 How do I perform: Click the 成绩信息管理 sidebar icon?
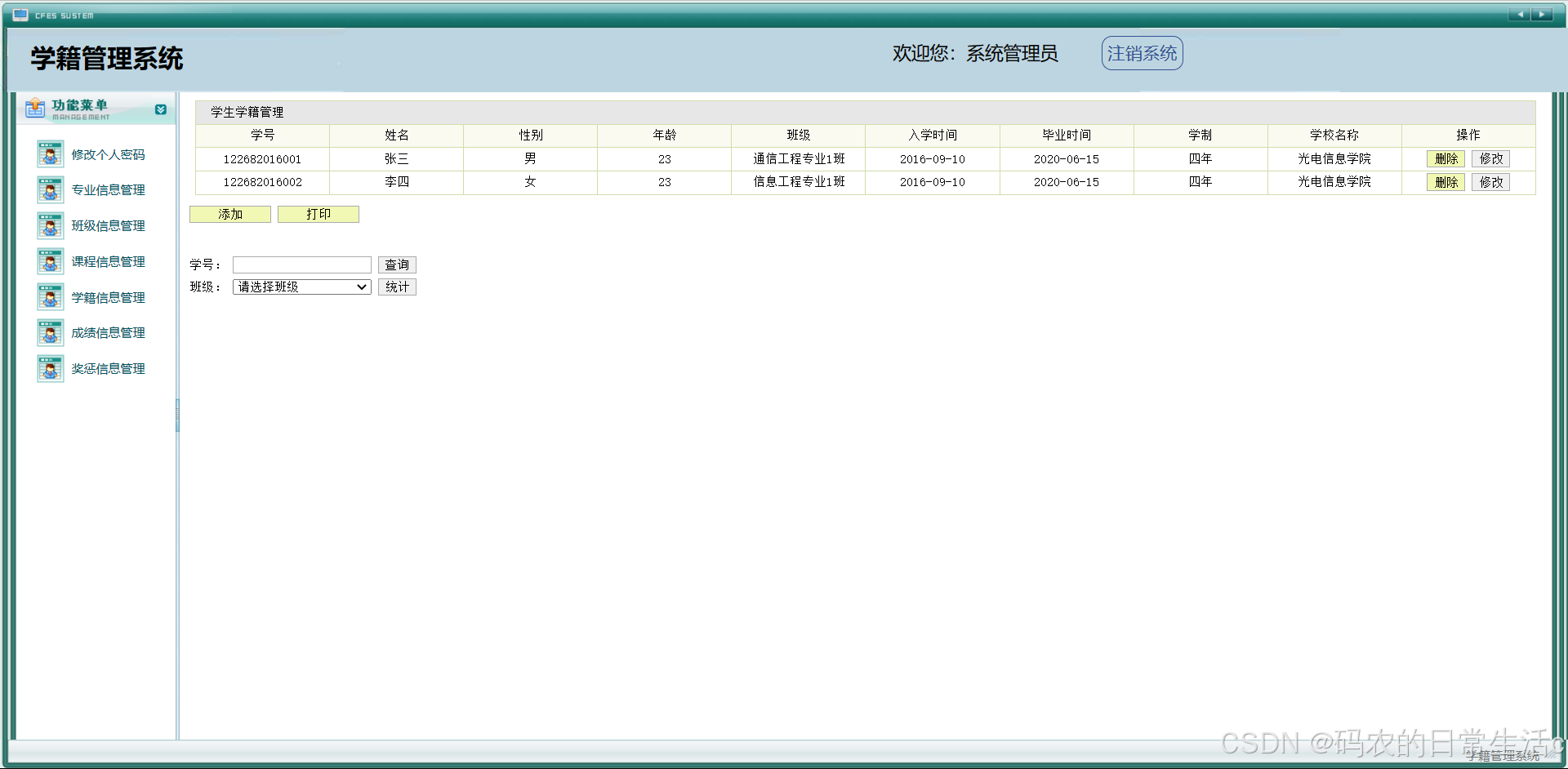tap(50, 332)
